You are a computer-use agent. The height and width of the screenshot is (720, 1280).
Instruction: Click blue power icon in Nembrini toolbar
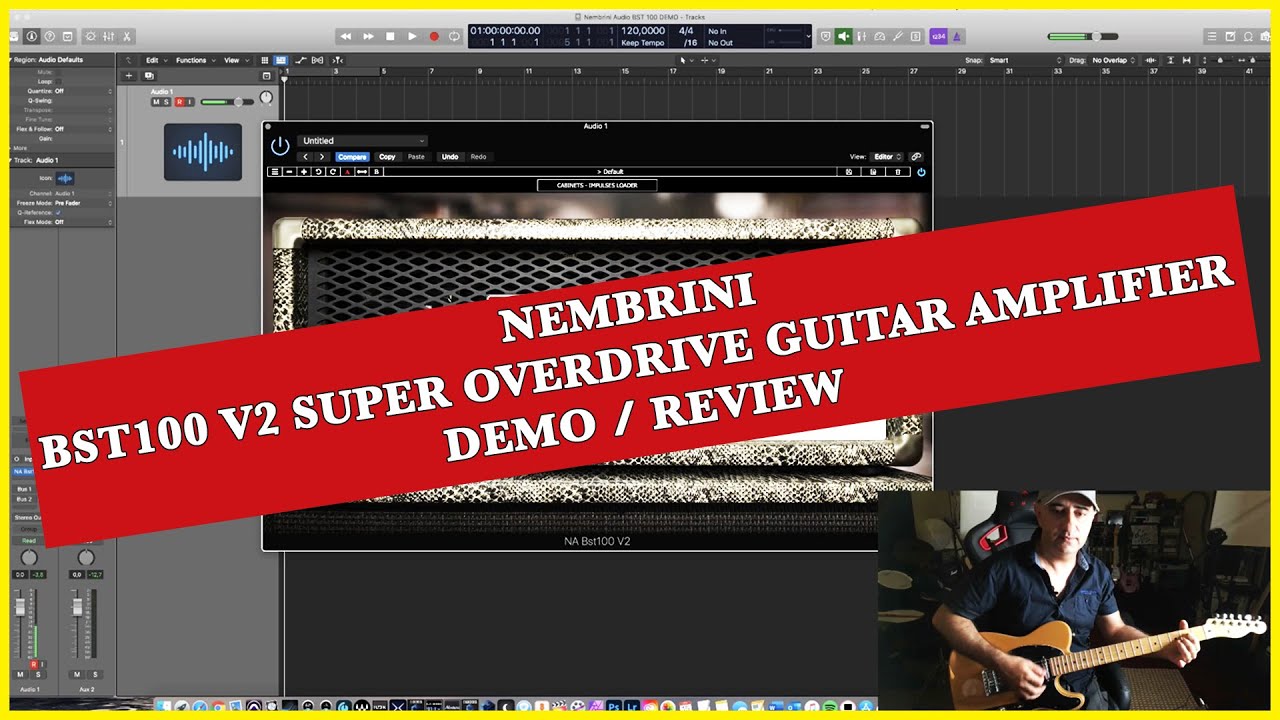(x=921, y=172)
